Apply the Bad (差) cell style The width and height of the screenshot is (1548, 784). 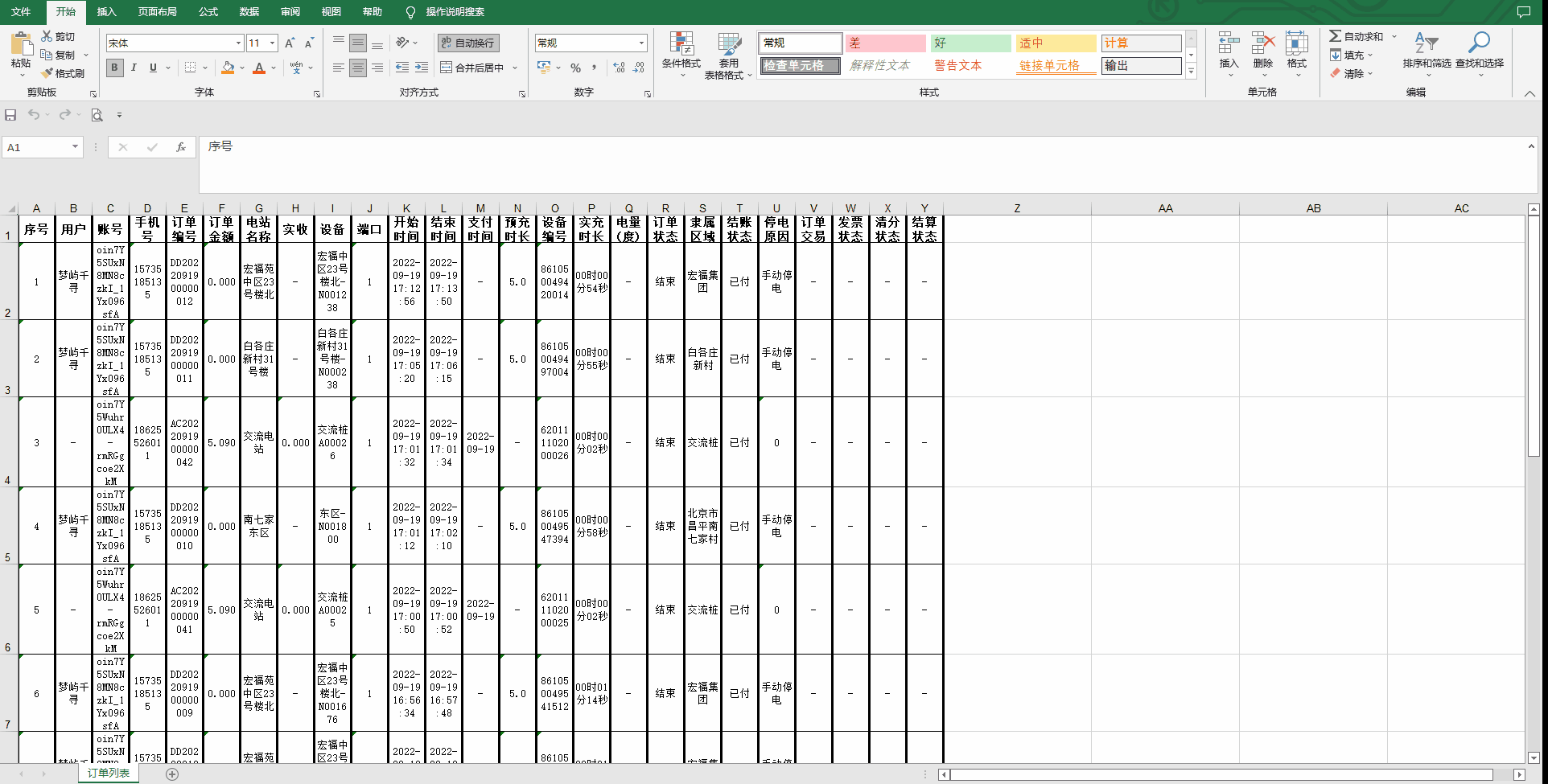tap(886, 43)
